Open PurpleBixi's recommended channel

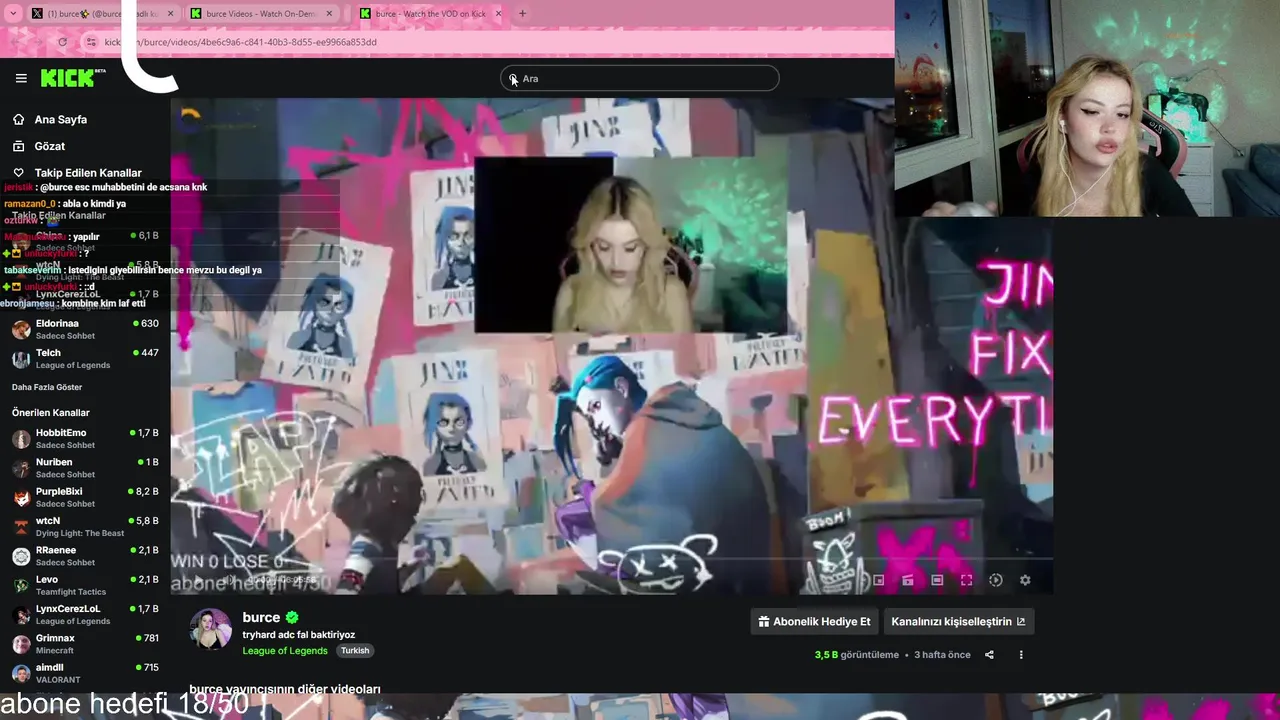coord(85,497)
